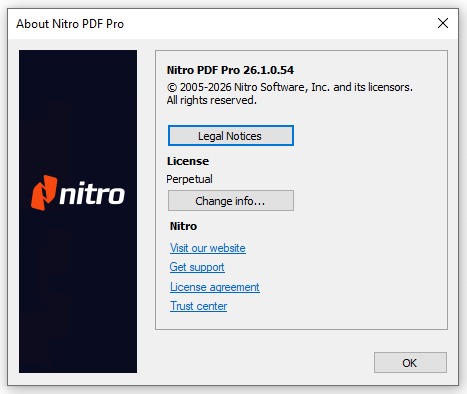Click the bold License heading
The width and height of the screenshot is (467, 394).
tap(188, 161)
